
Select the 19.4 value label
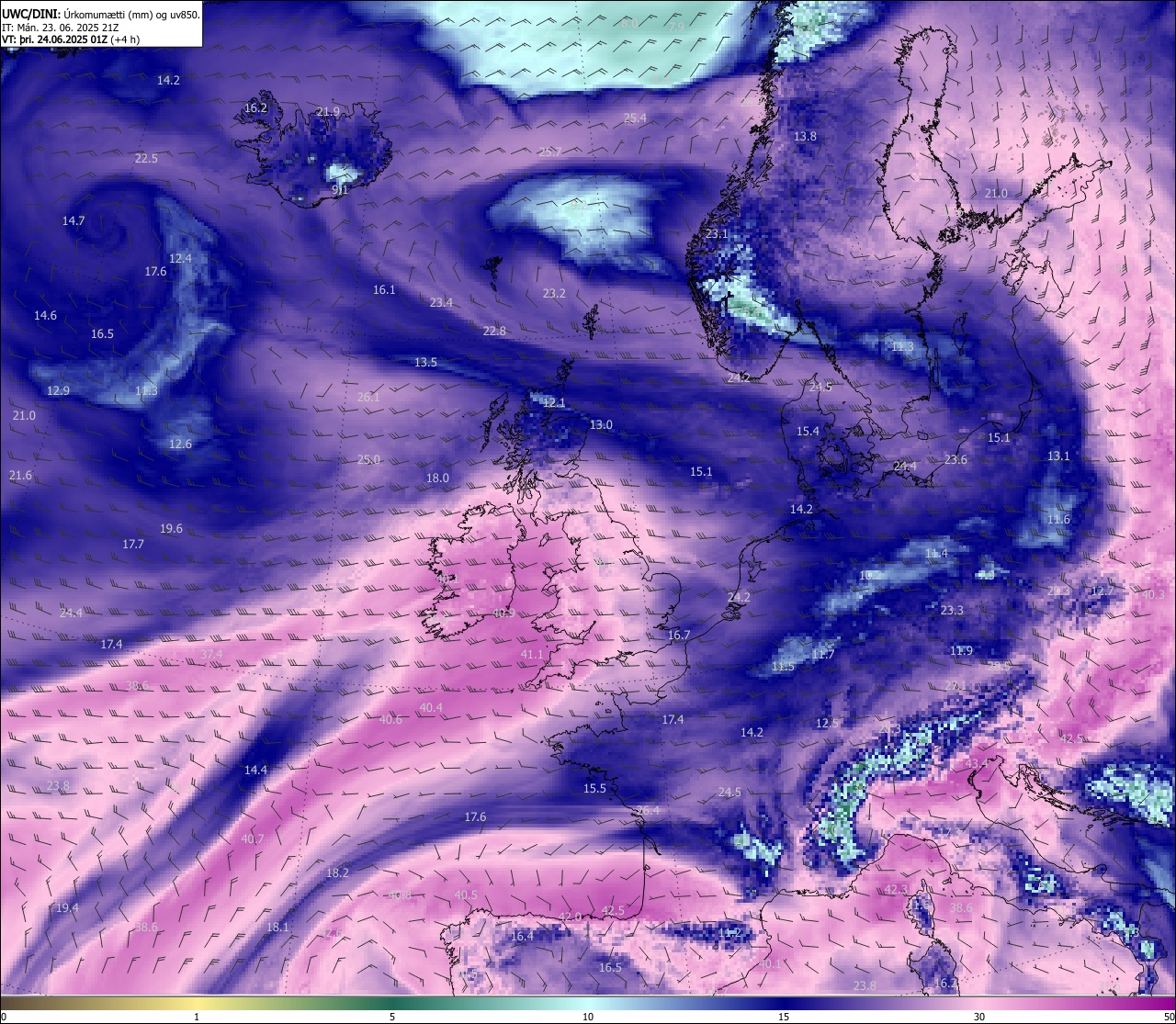tap(67, 908)
